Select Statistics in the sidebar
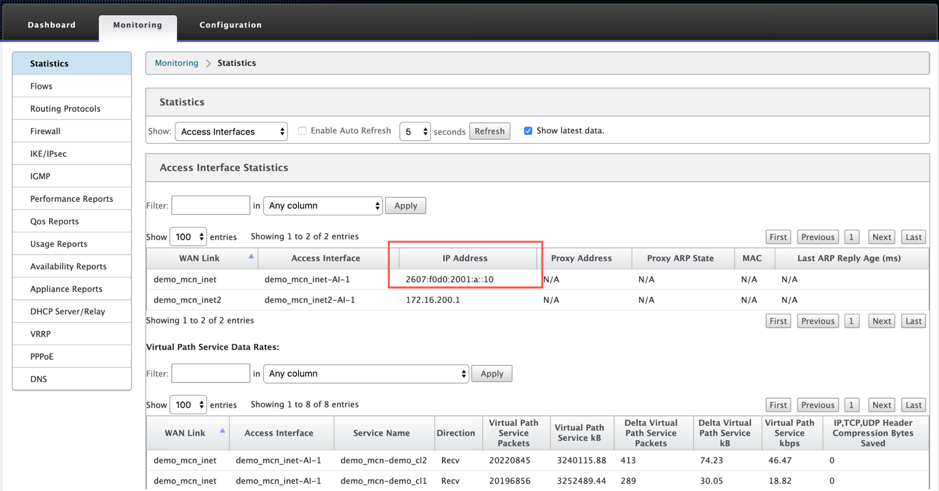Screen dimensions: 939x491 click(72, 63)
